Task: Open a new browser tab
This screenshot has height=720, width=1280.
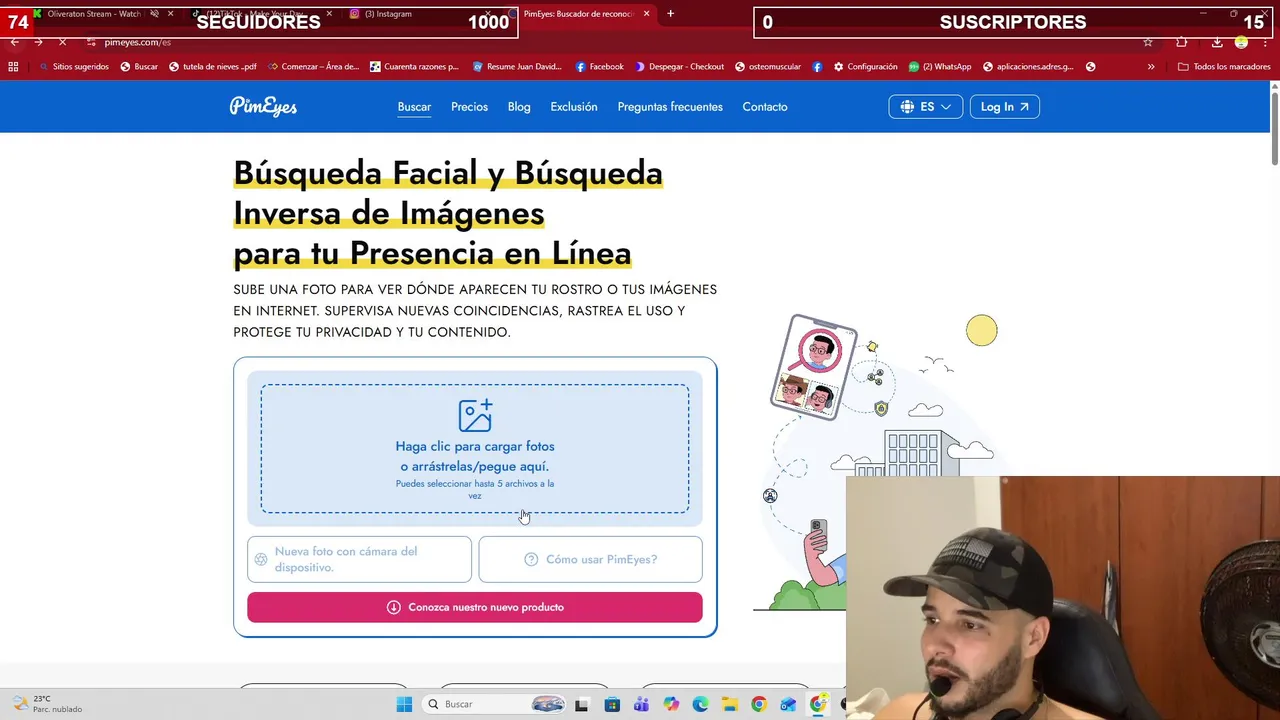Action: [670, 14]
